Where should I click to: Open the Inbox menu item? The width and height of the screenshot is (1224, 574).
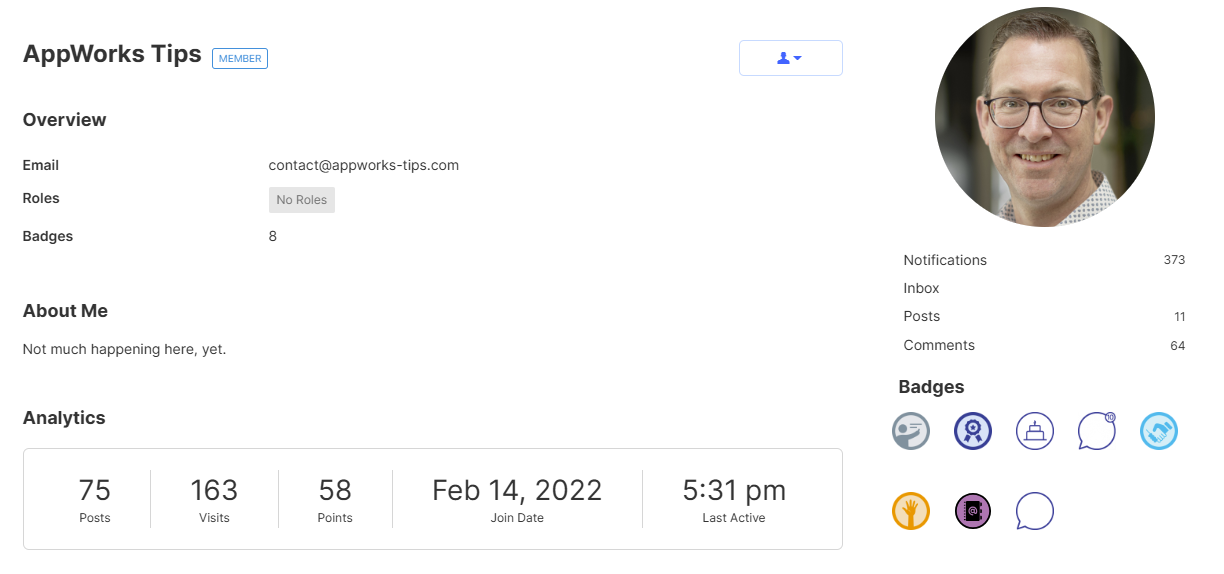(x=921, y=288)
